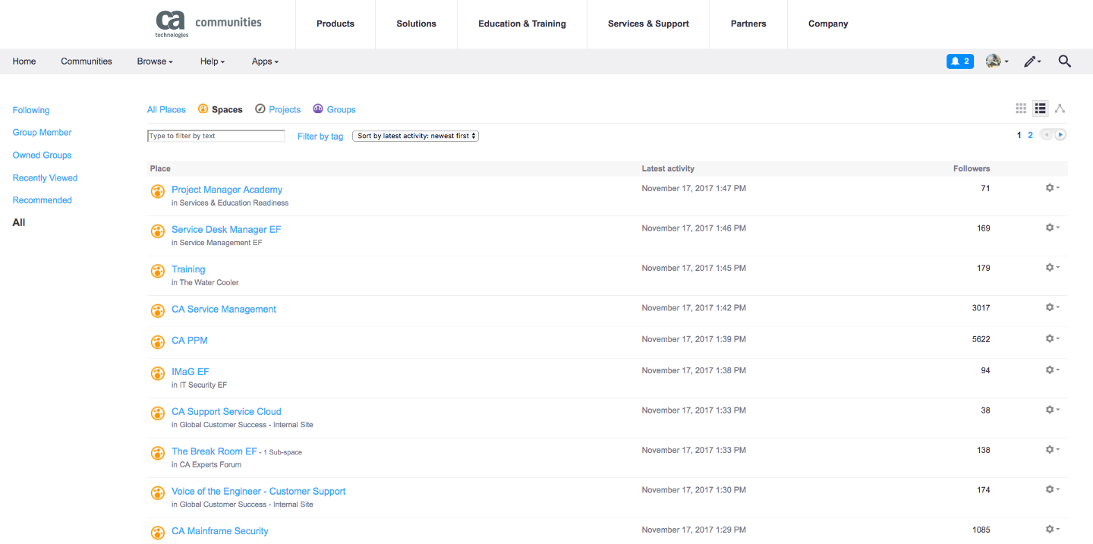Open the Company menu
Viewport: 1093px width, 544px height.
[x=828, y=24]
